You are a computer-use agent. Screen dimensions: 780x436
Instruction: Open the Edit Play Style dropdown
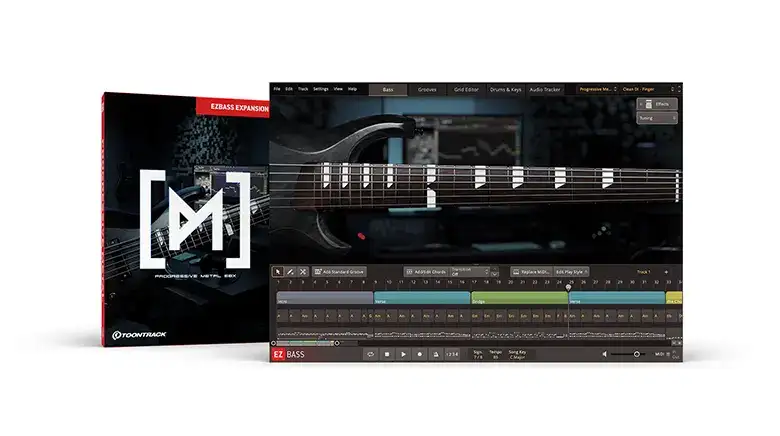pos(572,272)
